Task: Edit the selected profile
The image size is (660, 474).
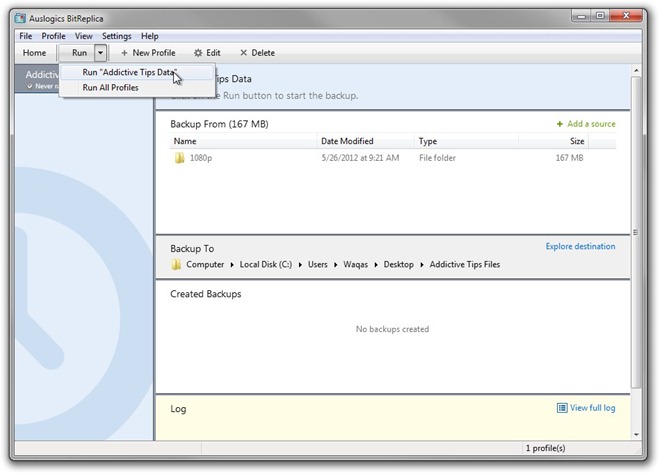Action: [x=207, y=53]
